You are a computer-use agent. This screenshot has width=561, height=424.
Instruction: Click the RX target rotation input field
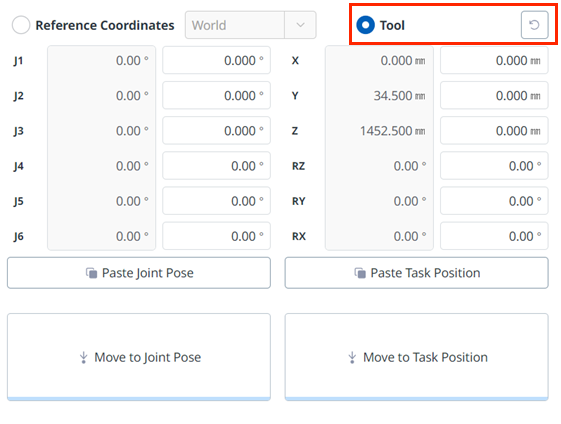[494, 236]
